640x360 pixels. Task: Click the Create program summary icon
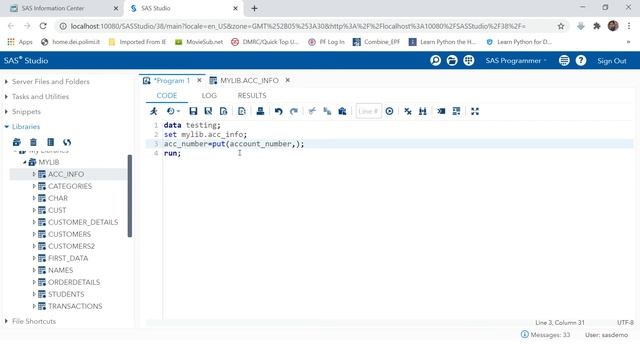coord(242,111)
